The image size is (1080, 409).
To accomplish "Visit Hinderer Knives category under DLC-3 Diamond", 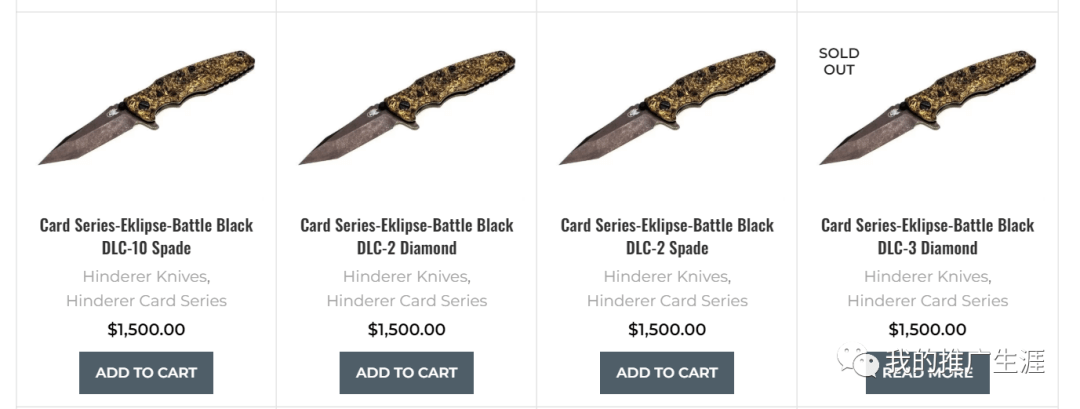I will [926, 277].
